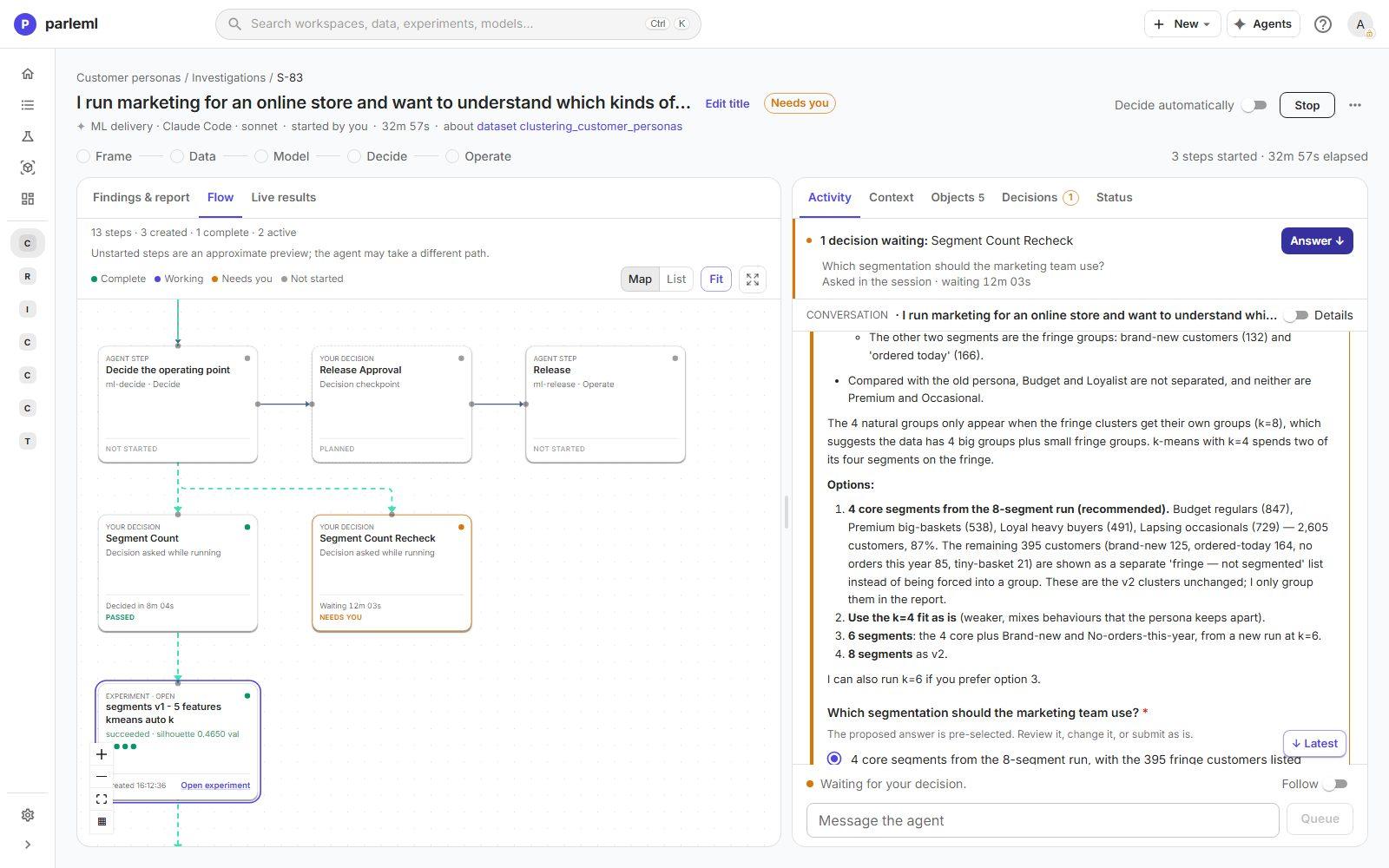The image size is (1389, 868).
Task: Switch flow view to Map
Action: 640,279
